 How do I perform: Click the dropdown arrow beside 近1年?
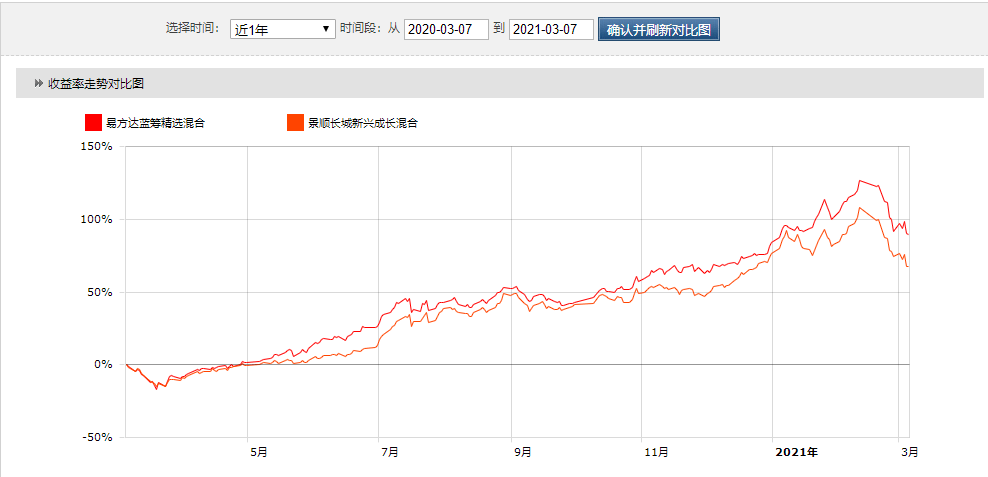[326, 29]
